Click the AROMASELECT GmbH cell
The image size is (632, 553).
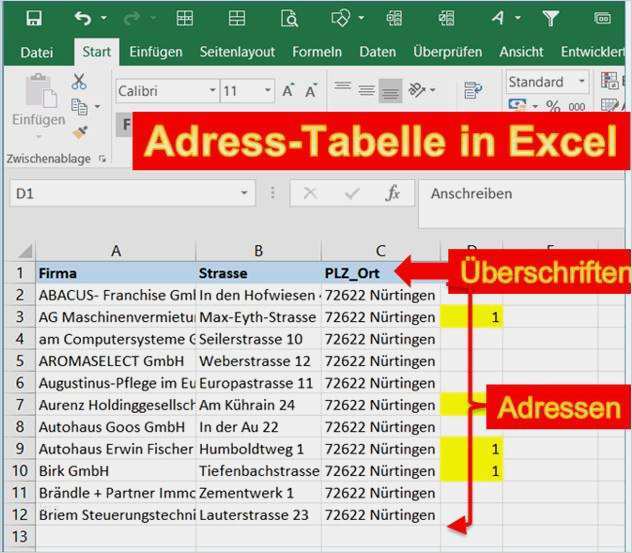click(116, 361)
